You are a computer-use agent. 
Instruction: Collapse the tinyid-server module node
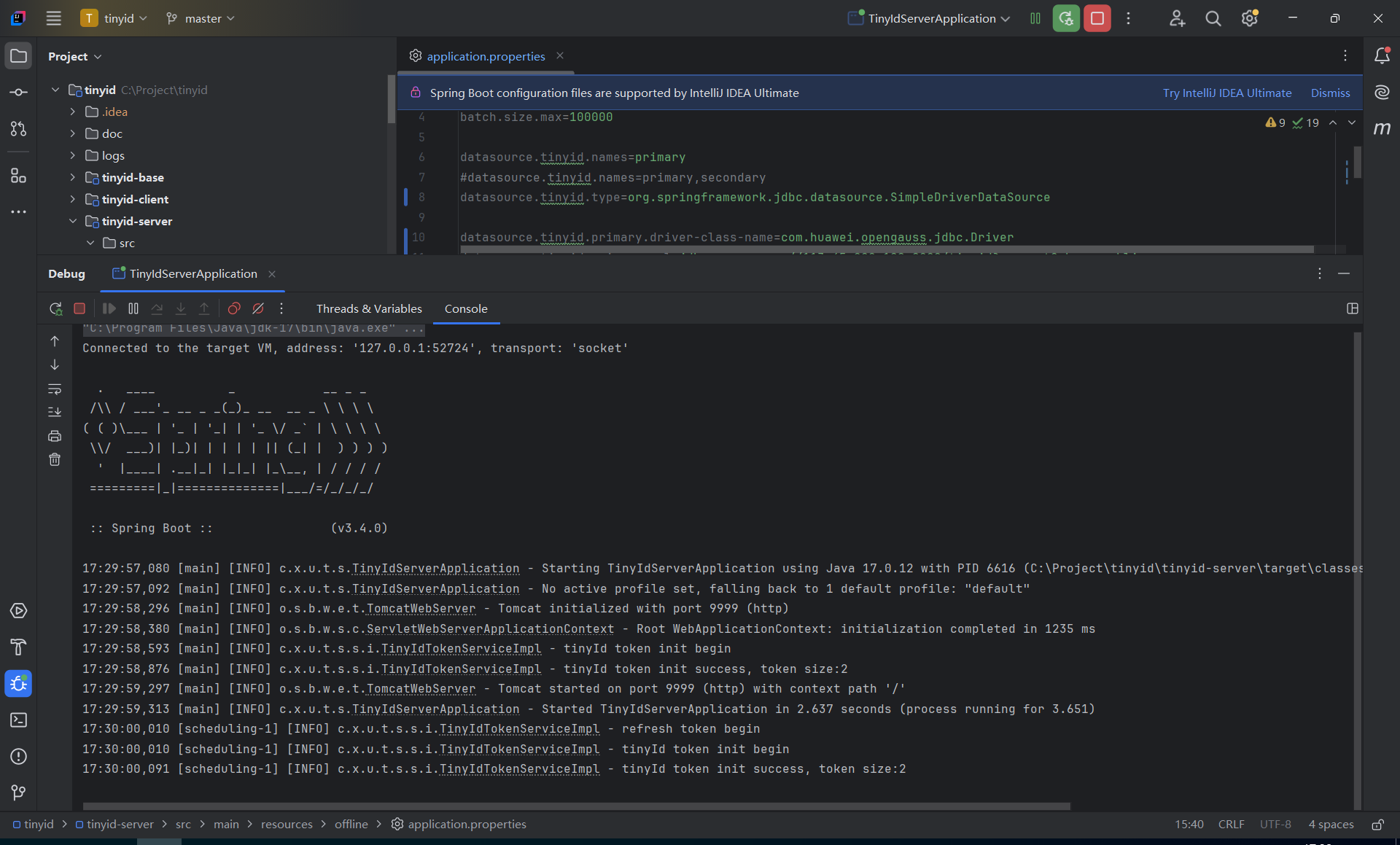click(72, 221)
